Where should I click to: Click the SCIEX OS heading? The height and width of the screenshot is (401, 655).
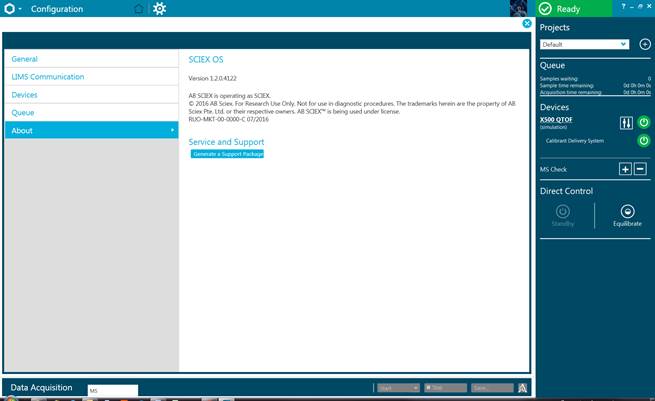pyautogui.click(x=206, y=59)
